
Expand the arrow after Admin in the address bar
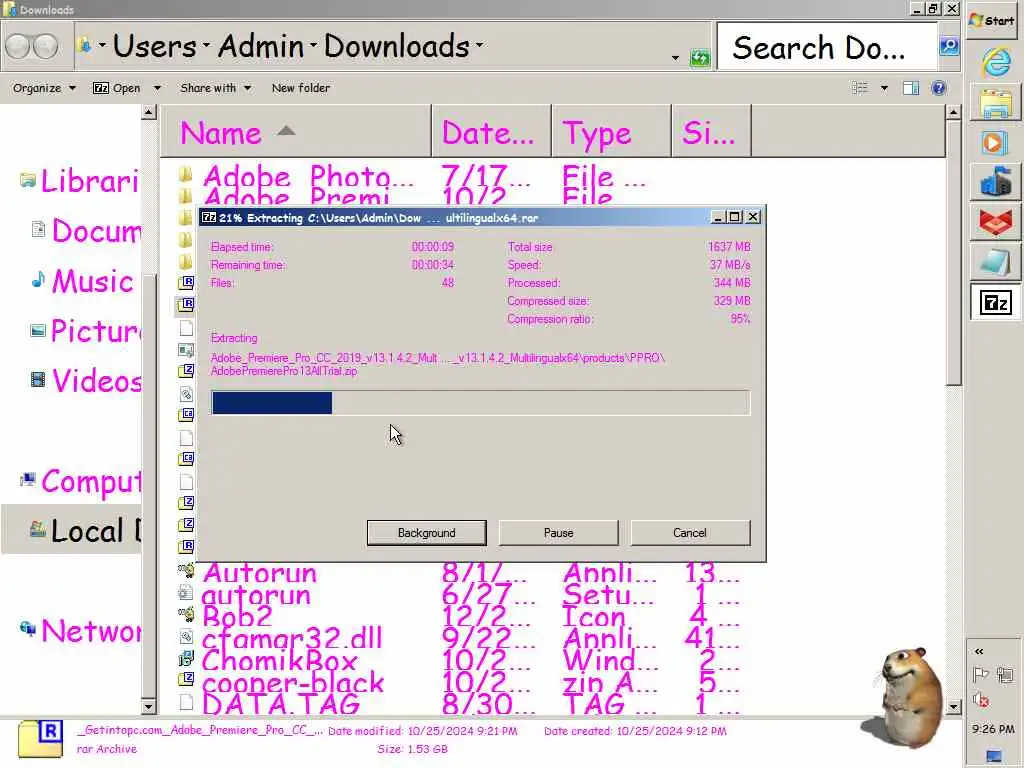pyautogui.click(x=313, y=45)
